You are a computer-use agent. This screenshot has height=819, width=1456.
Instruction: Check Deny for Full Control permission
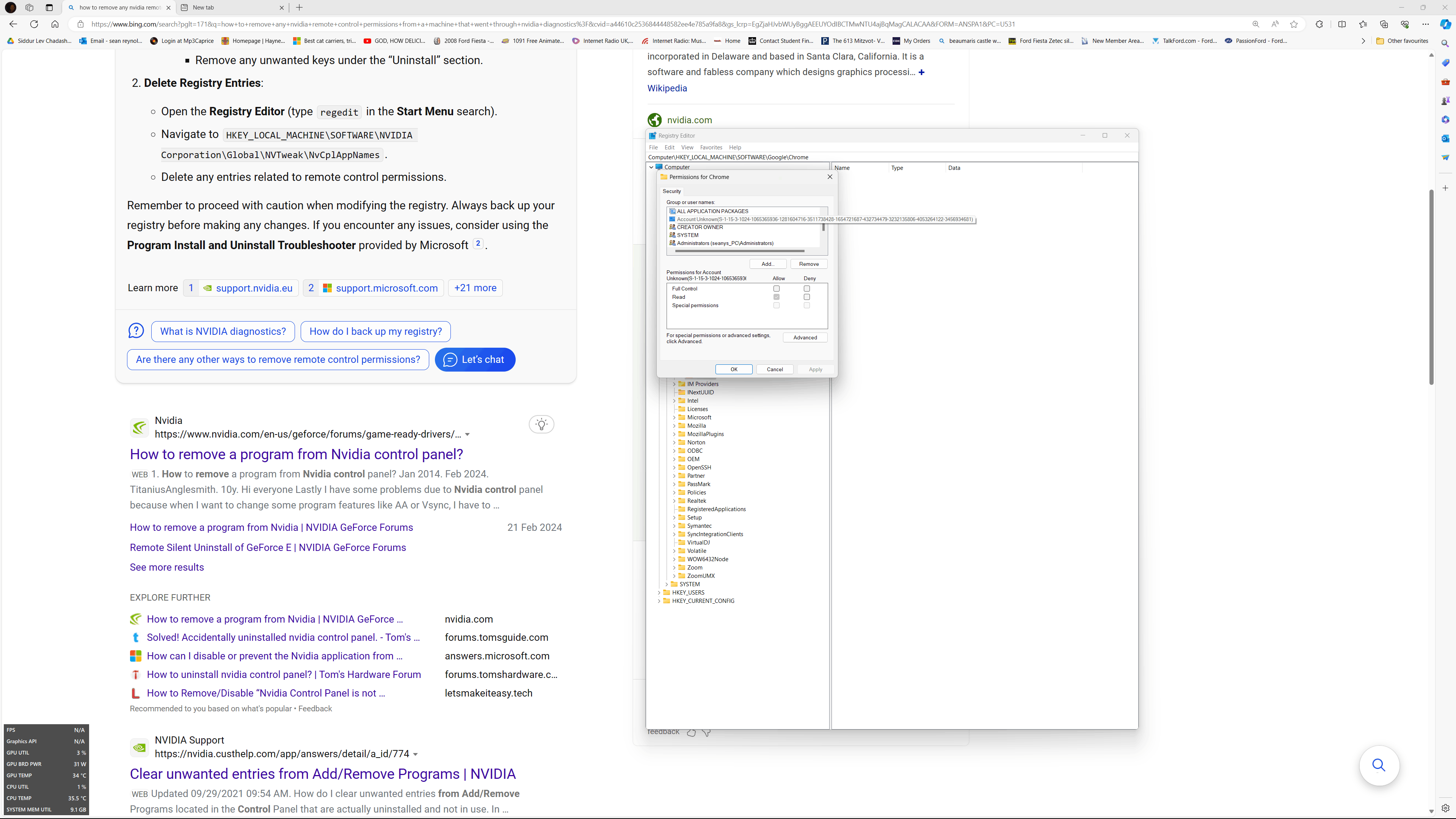pyautogui.click(x=807, y=288)
